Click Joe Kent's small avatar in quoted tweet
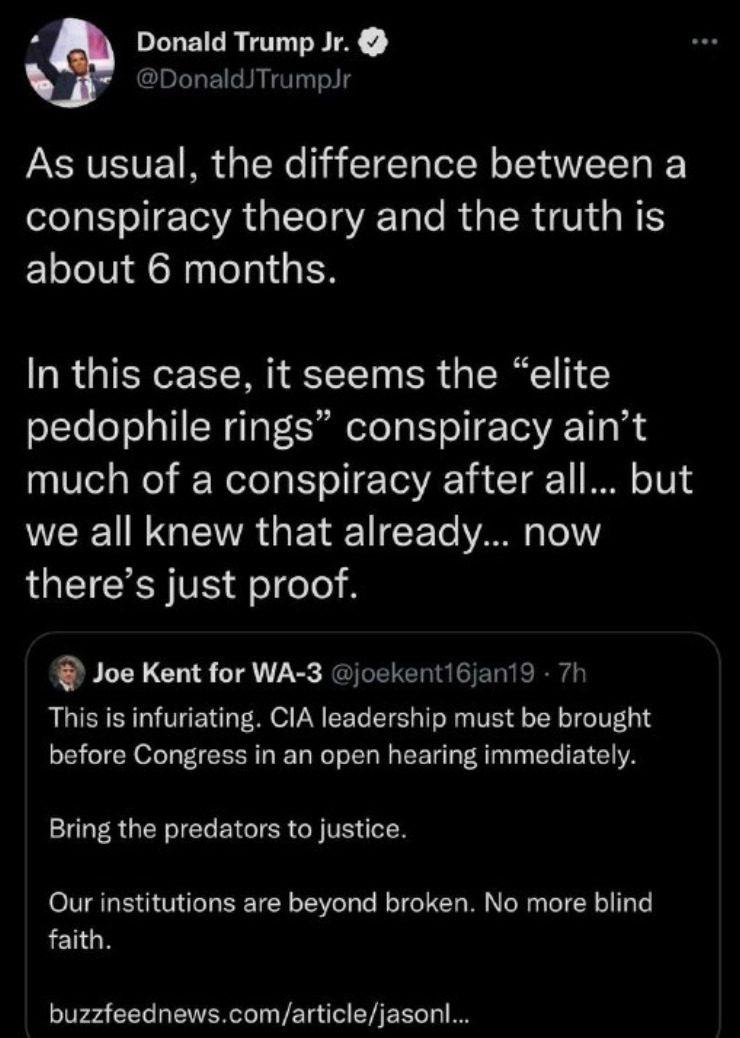Screen dimensions: 740x1038 tap(70, 674)
